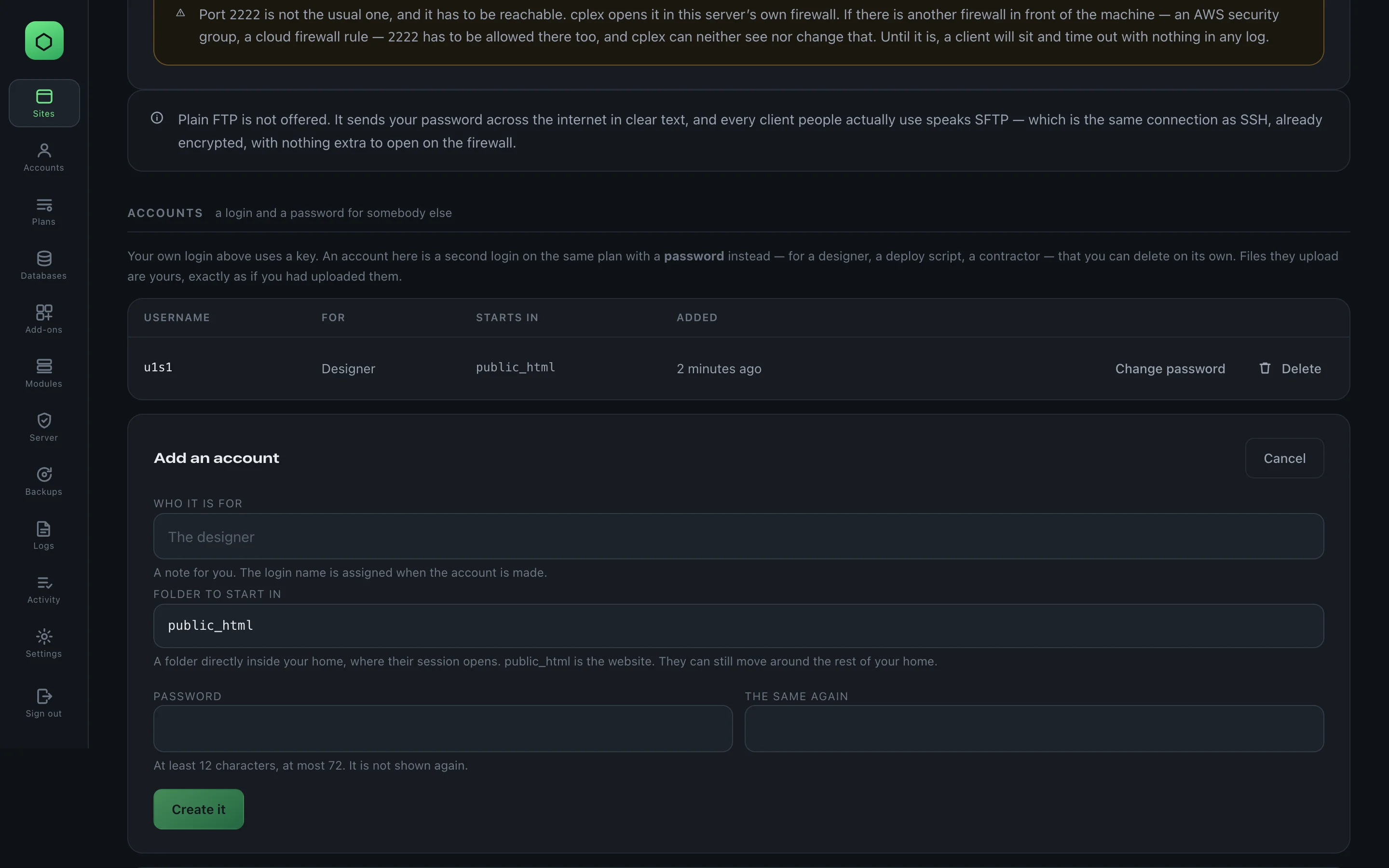This screenshot has height=868, width=1389.
Task: Click the FOR column header
Action: click(x=333, y=317)
